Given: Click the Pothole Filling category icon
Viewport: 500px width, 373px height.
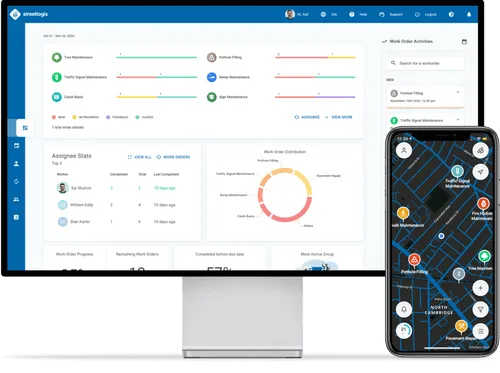Looking at the screenshot, I should tap(212, 57).
